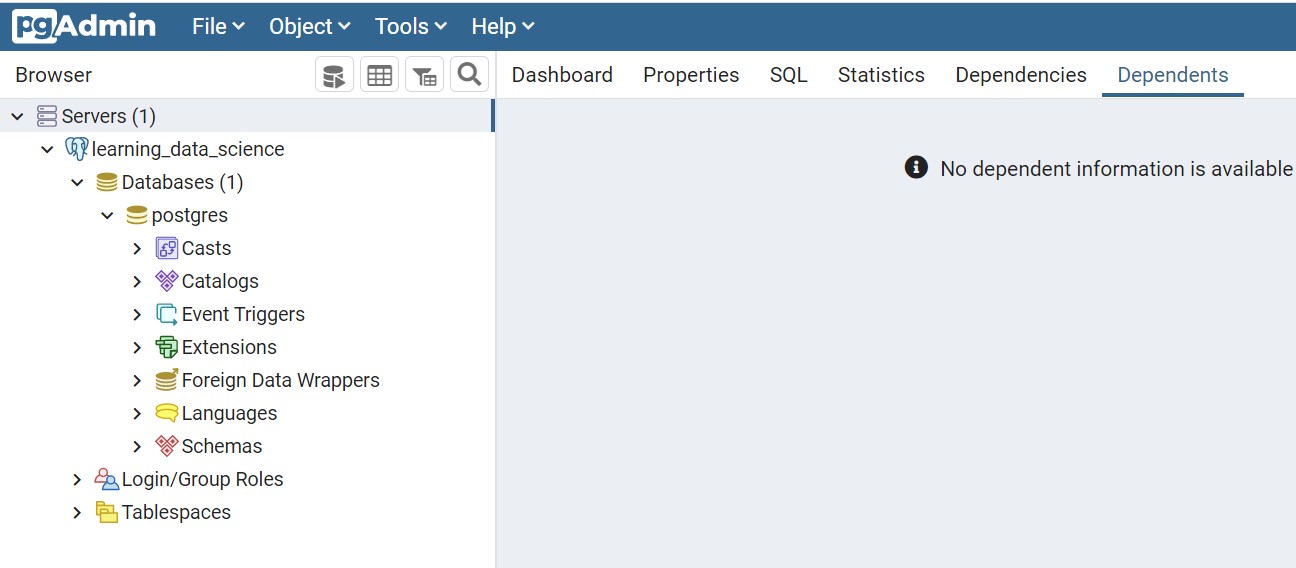Click the learning_data_science elephant server icon
Image resolution: width=1296 pixels, height=568 pixels.
point(77,149)
